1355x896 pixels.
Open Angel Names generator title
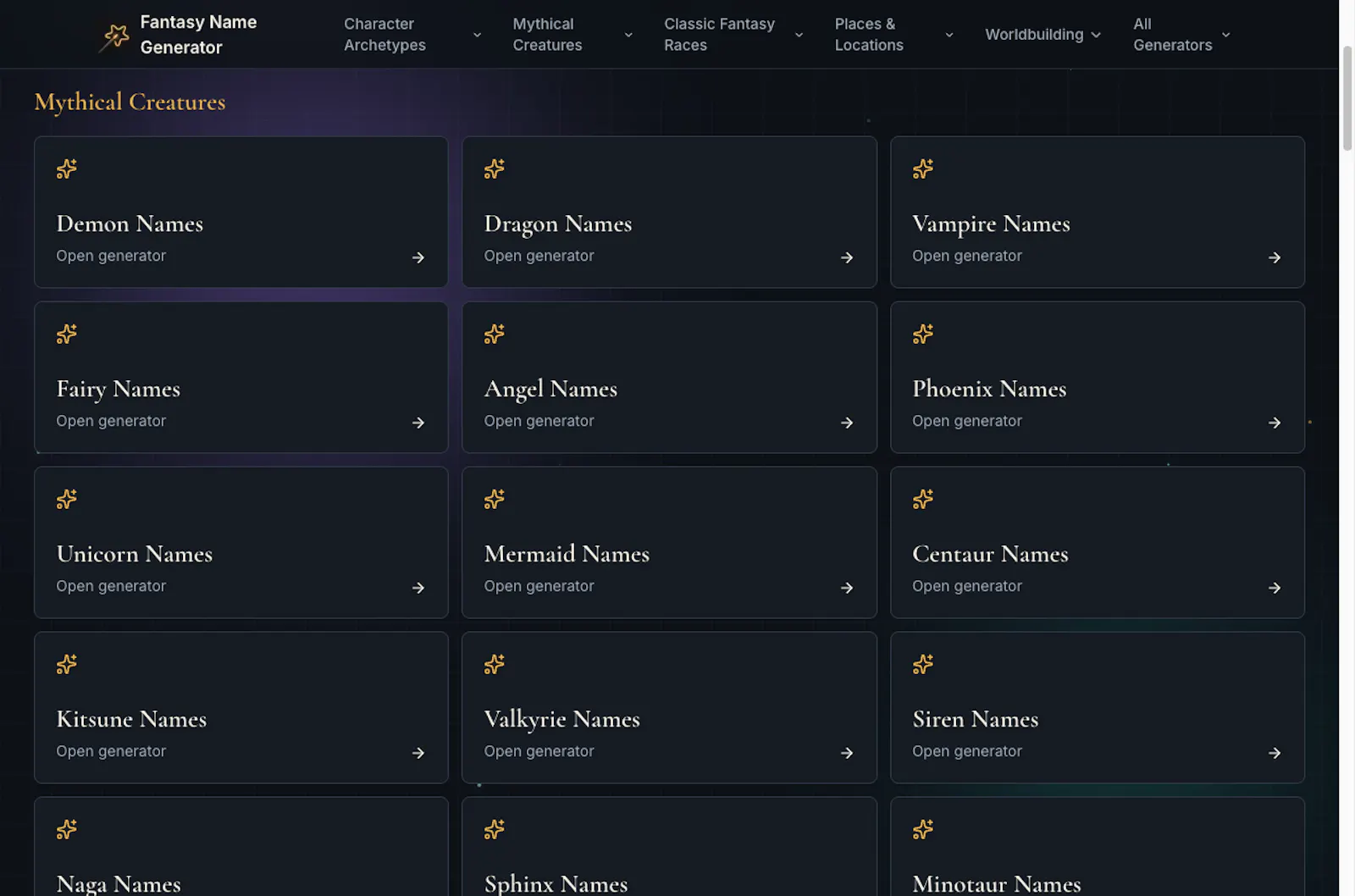point(550,389)
